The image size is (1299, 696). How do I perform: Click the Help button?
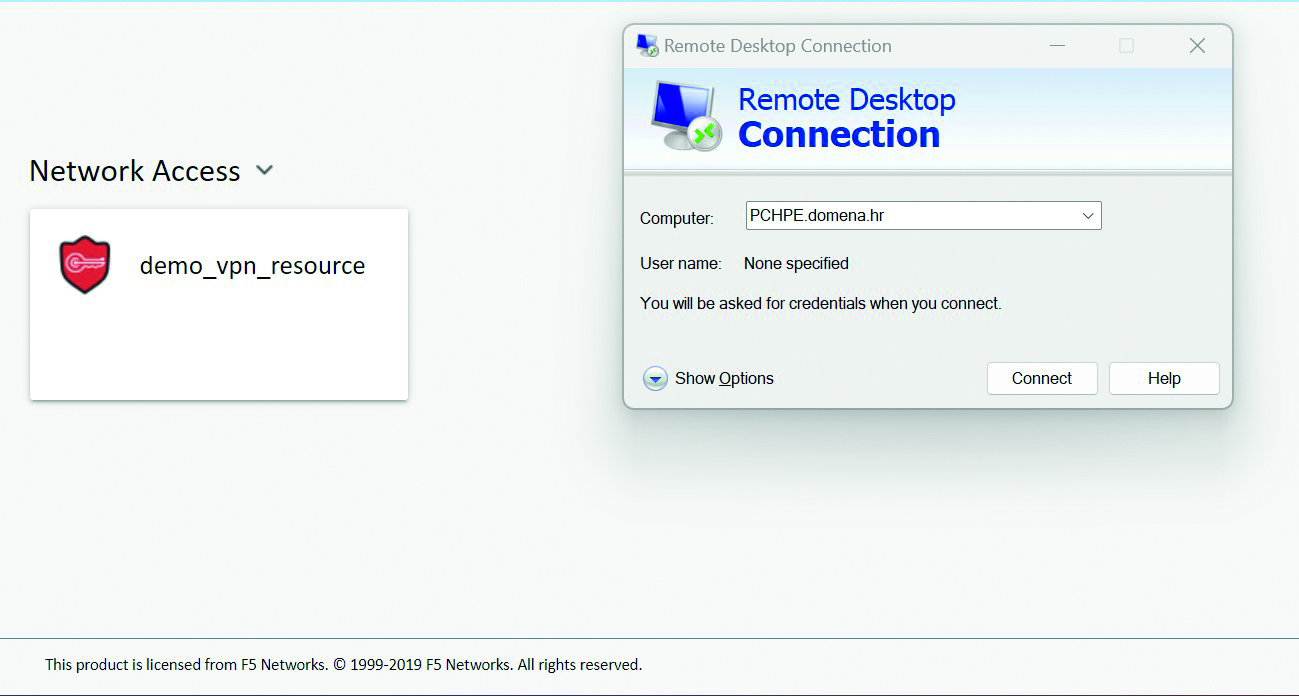point(1164,379)
